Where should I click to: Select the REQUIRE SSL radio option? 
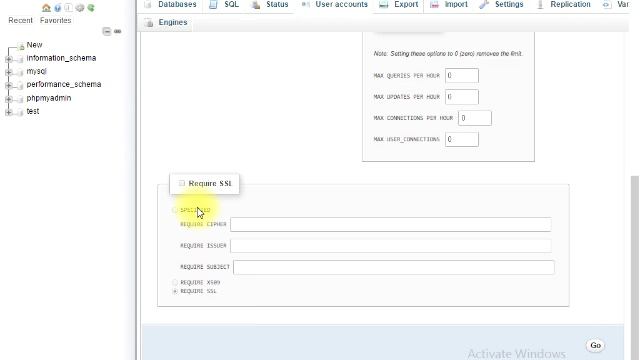[175, 291]
